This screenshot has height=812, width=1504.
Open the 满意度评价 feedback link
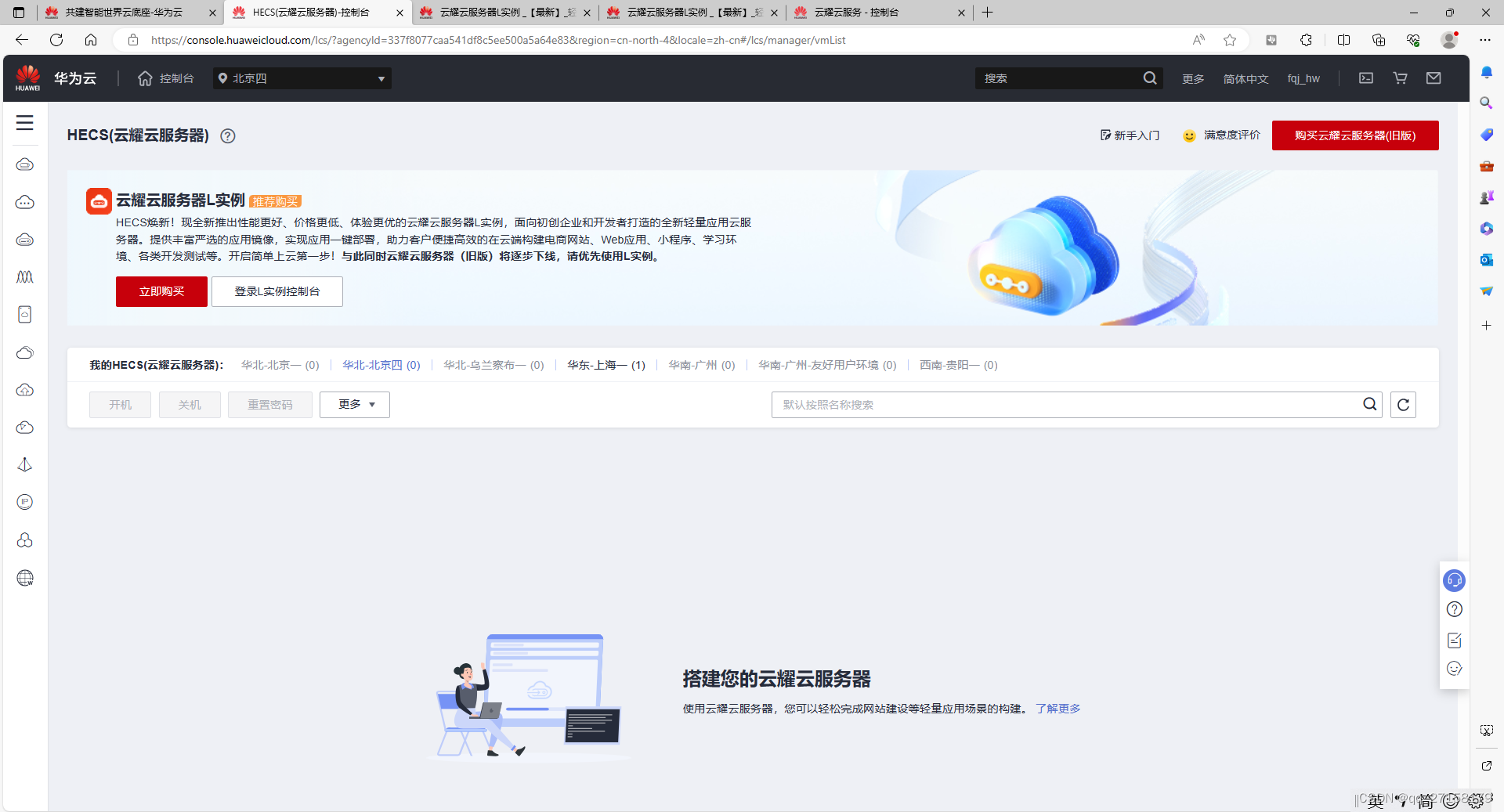pyautogui.click(x=1222, y=135)
